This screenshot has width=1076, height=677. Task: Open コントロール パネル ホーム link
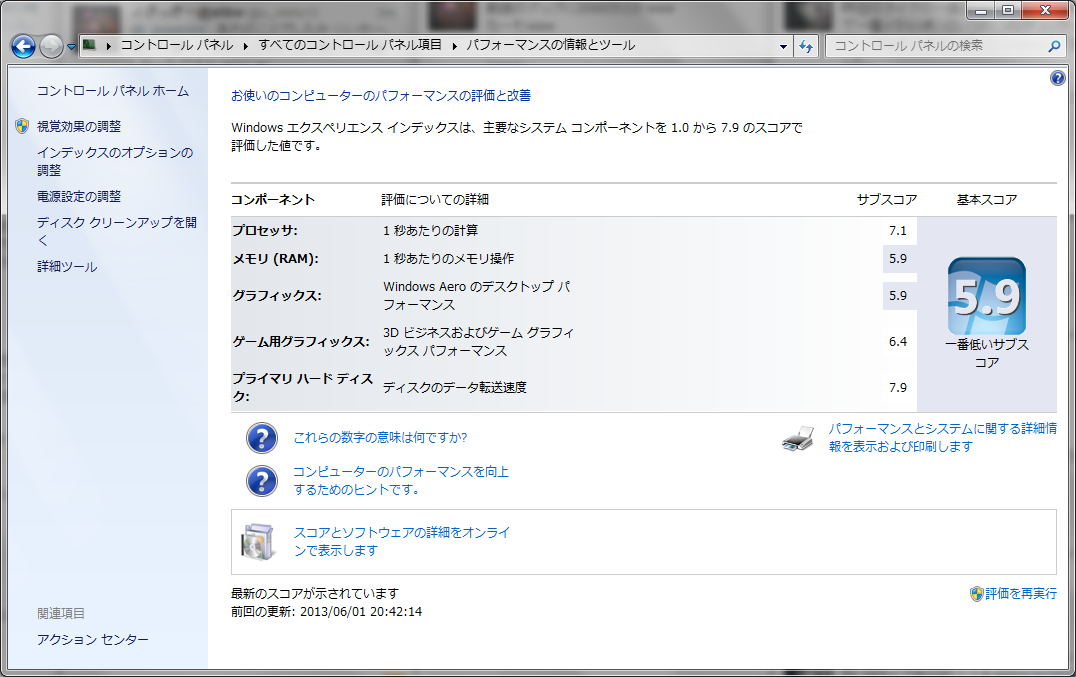pyautogui.click(x=113, y=91)
